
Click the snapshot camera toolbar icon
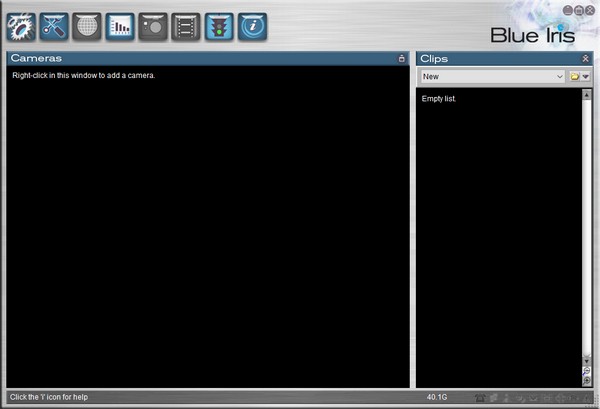153,26
